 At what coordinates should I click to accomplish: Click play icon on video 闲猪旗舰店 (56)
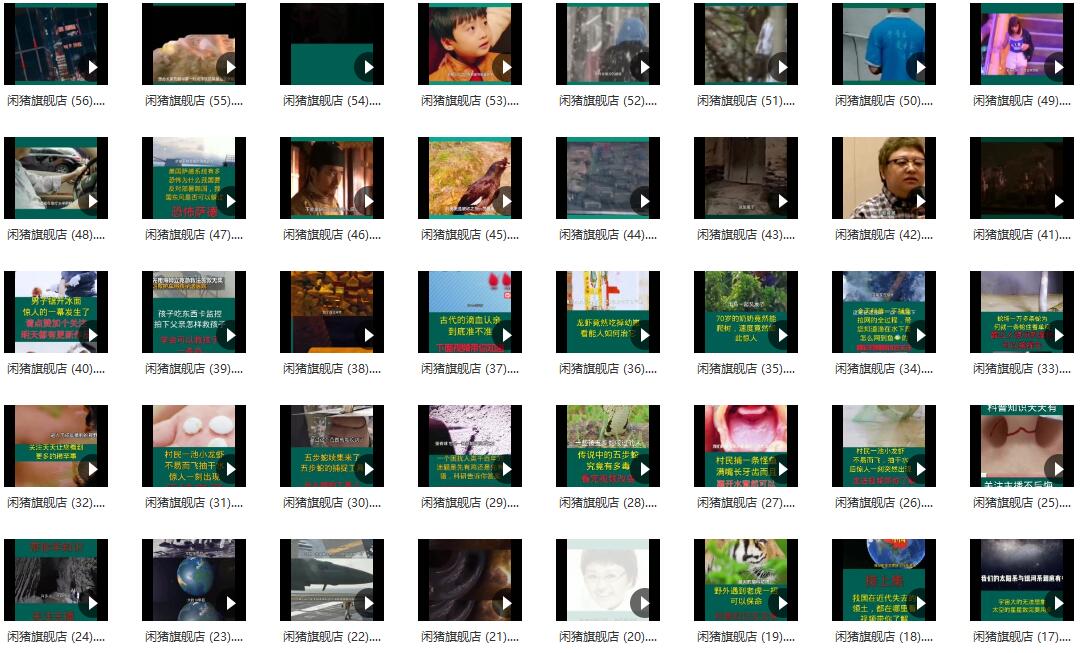coord(92,67)
